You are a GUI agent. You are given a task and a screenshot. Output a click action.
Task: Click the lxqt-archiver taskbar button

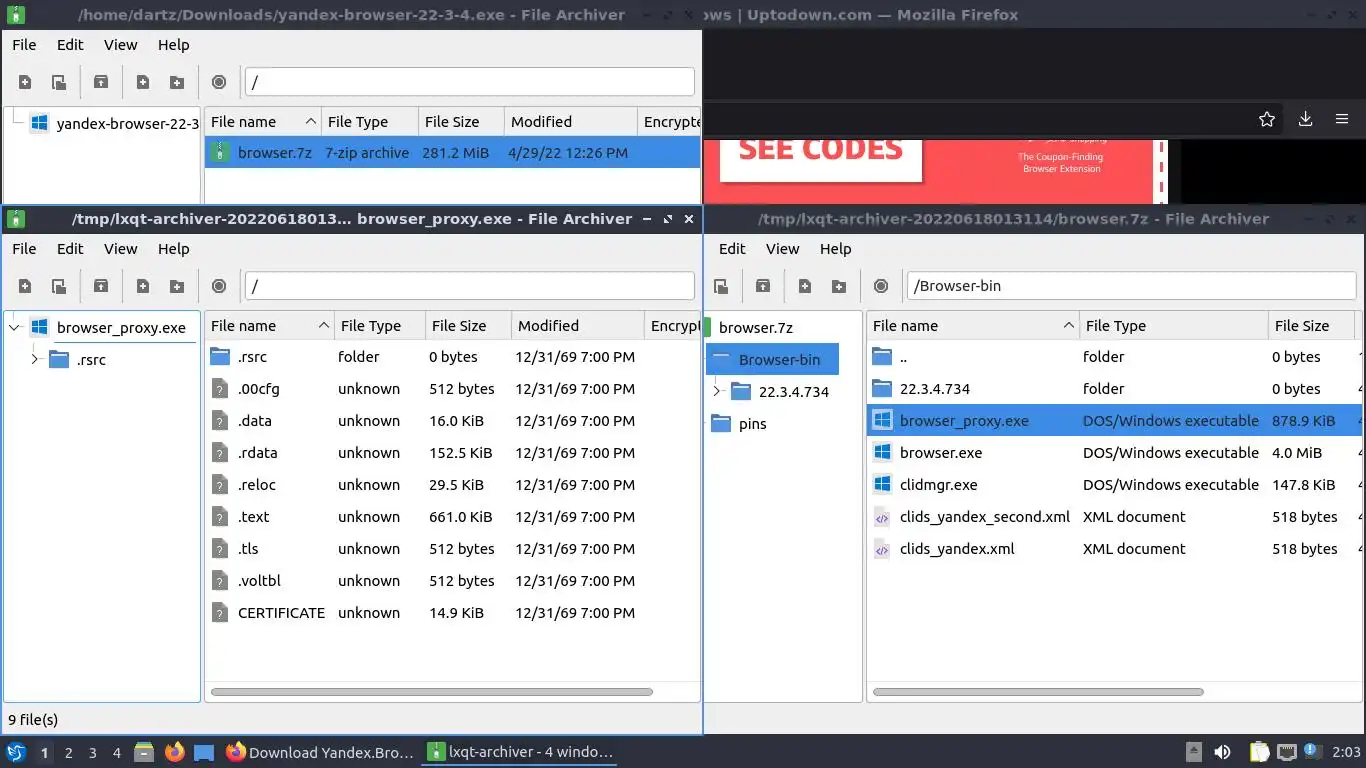tap(520, 752)
